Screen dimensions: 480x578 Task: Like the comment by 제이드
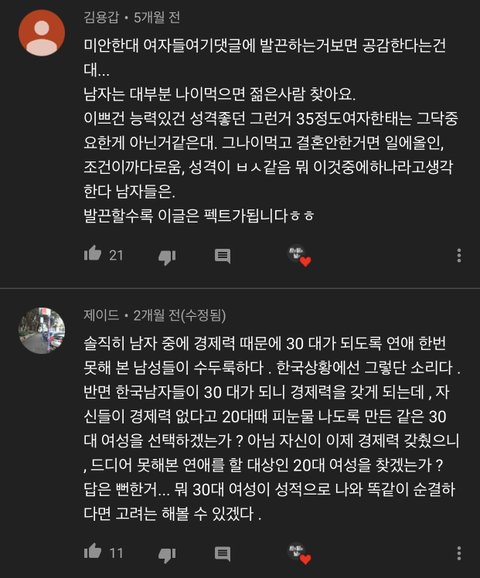tap(93, 551)
